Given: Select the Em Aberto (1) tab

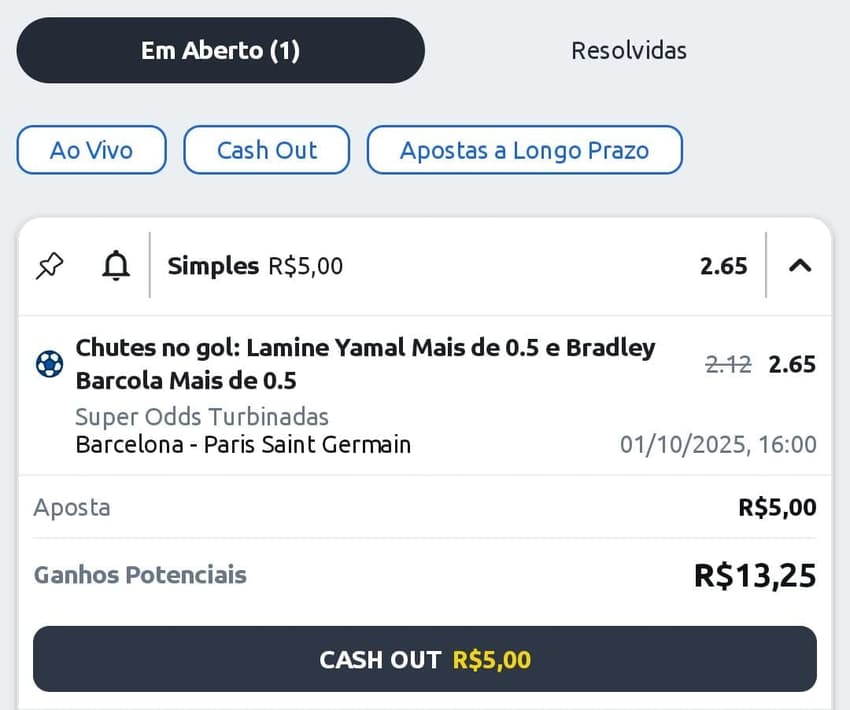Looking at the screenshot, I should click(x=219, y=50).
